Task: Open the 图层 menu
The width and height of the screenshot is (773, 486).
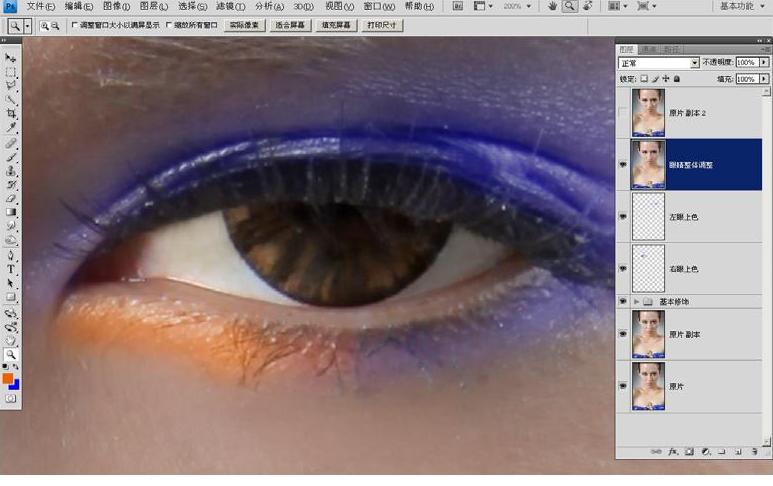Action: point(153,6)
